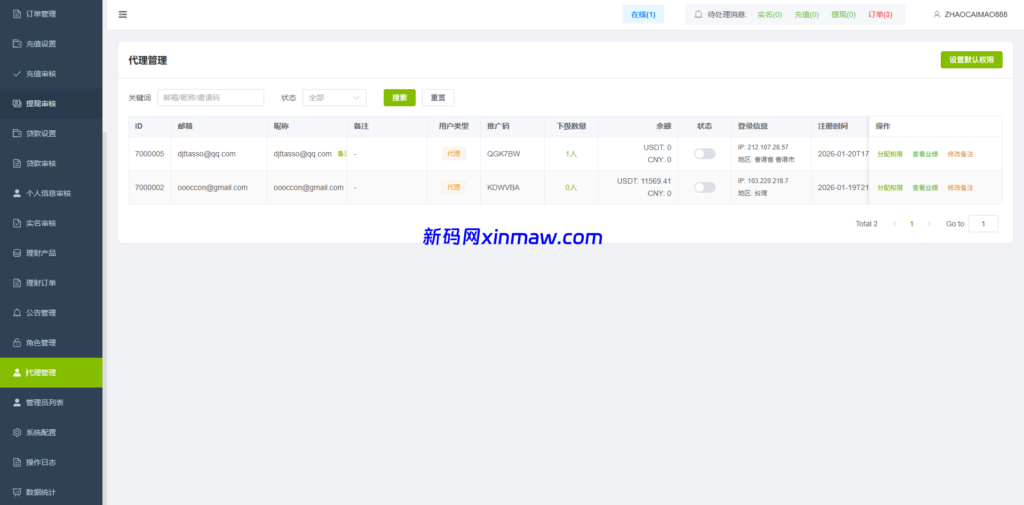
Task: Click the 系统配置 gear icon
Action: (x=17, y=432)
